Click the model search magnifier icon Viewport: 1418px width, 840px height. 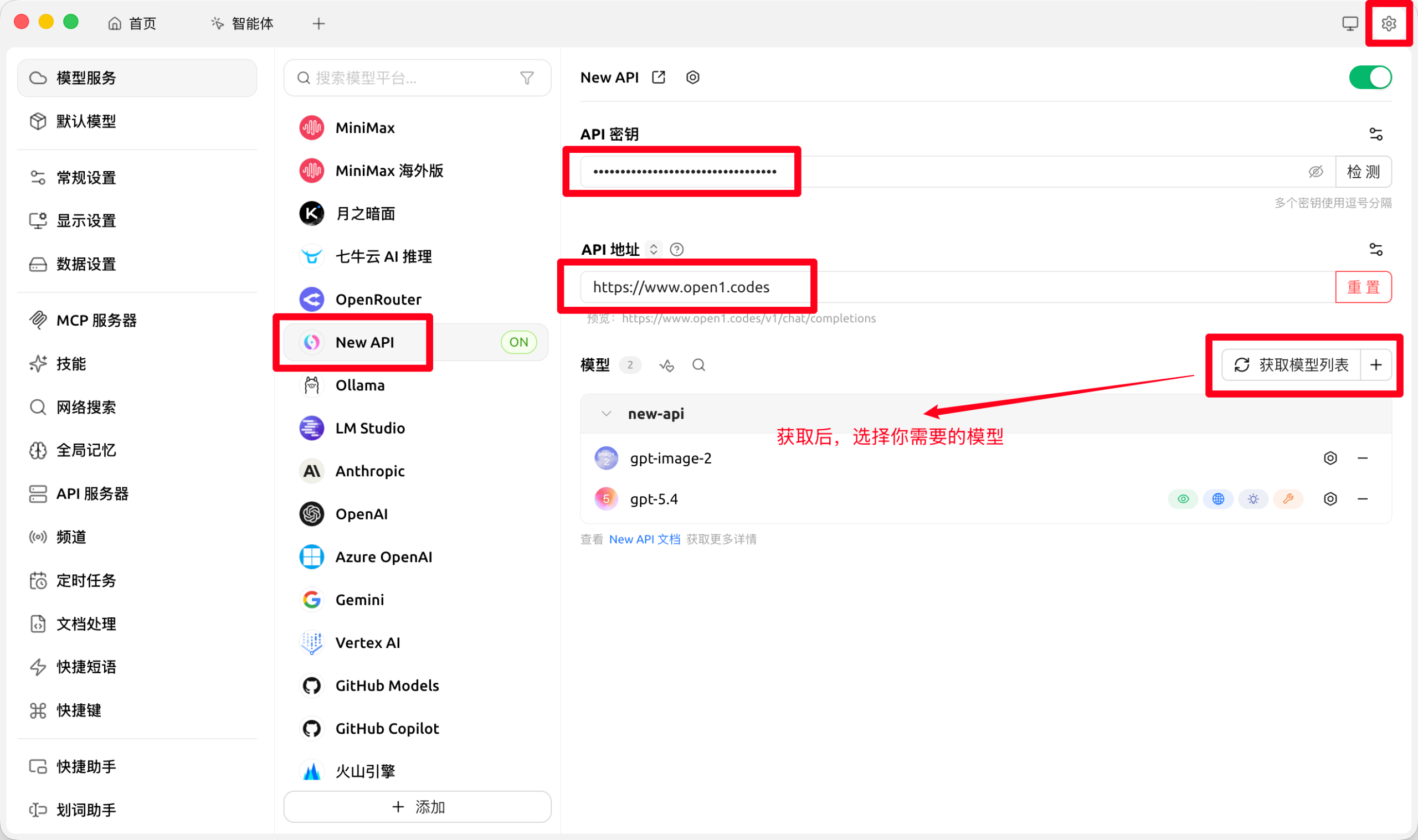[698, 365]
